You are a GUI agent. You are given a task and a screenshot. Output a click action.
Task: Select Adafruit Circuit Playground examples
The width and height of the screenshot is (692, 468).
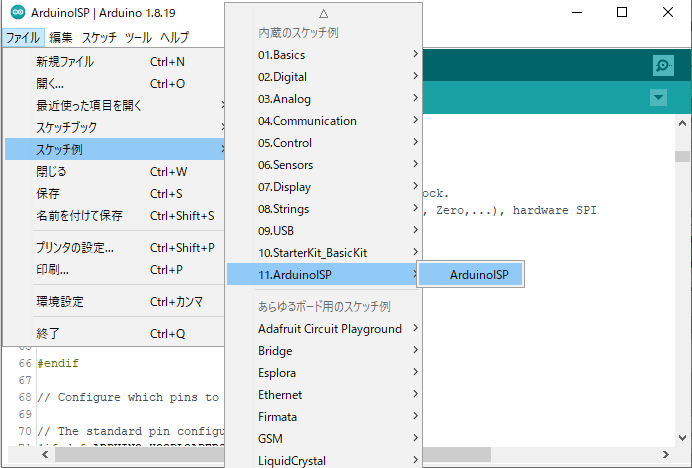click(330, 329)
